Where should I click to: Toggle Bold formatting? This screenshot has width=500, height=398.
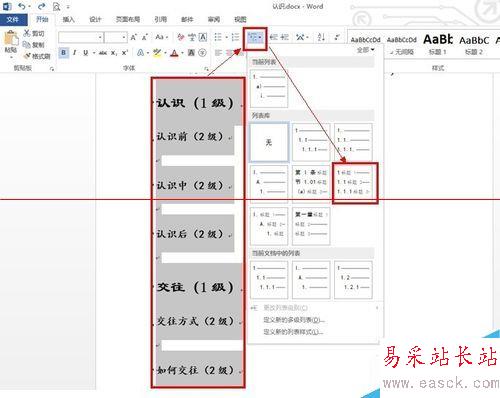(x=64, y=53)
